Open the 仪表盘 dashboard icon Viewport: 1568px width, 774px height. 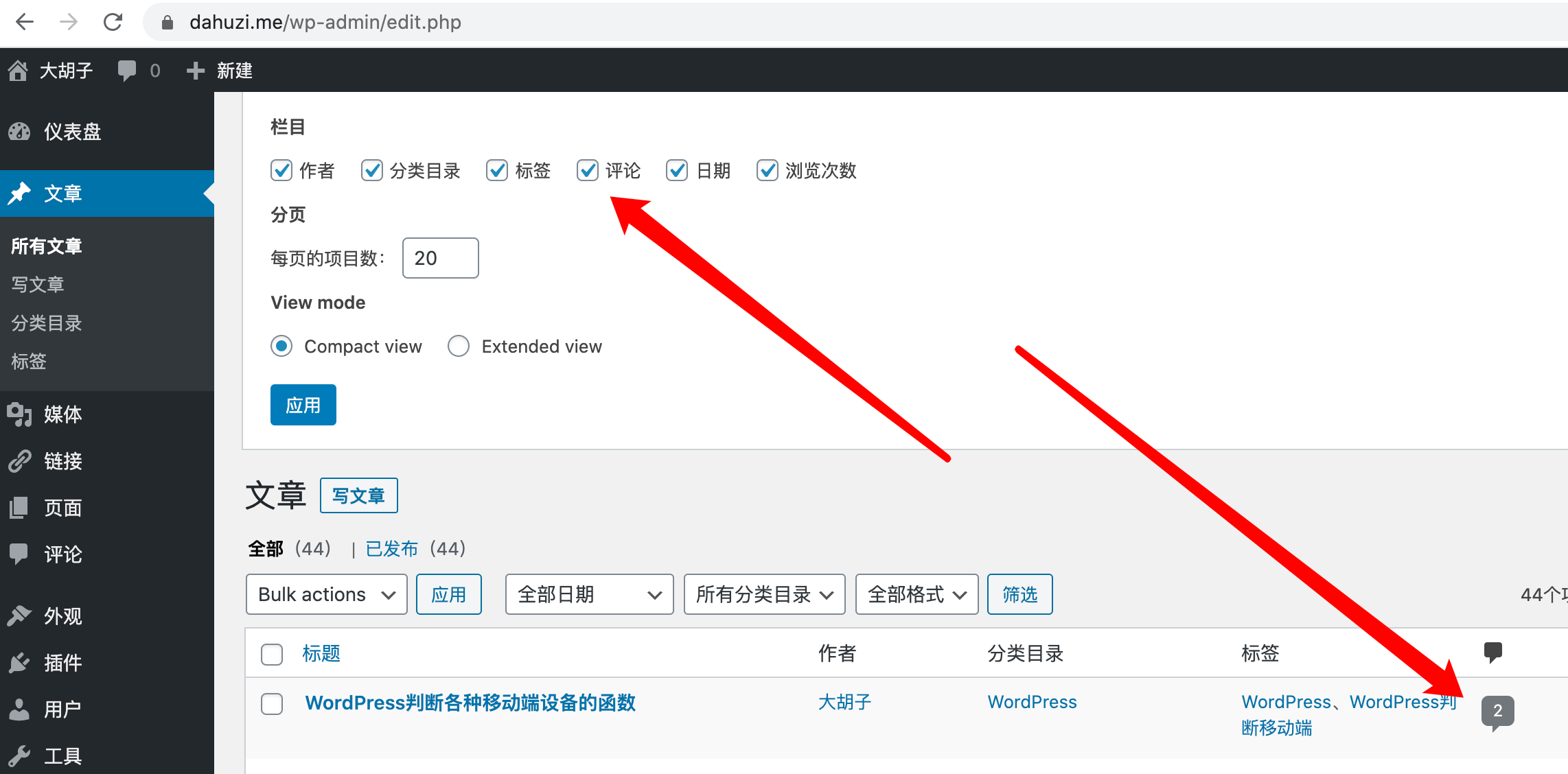(20, 131)
